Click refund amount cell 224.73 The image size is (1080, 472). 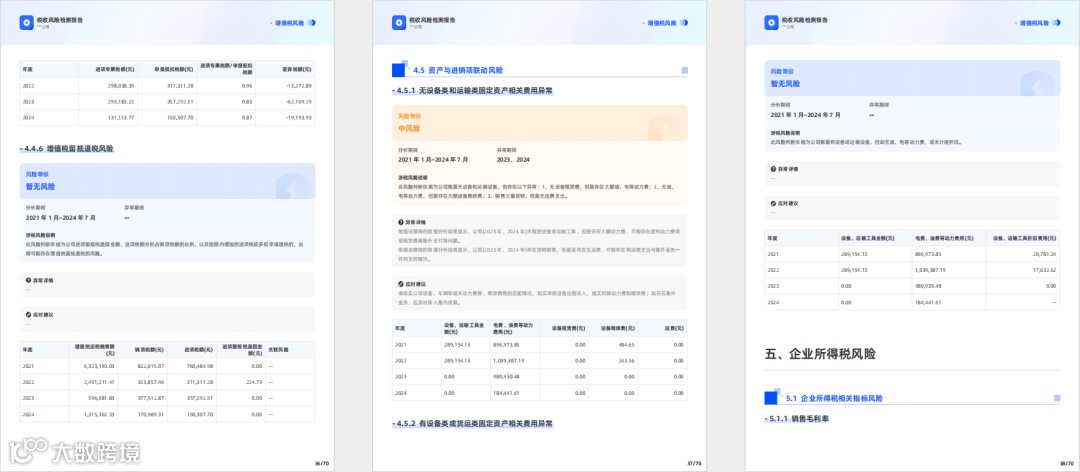[x=254, y=383]
